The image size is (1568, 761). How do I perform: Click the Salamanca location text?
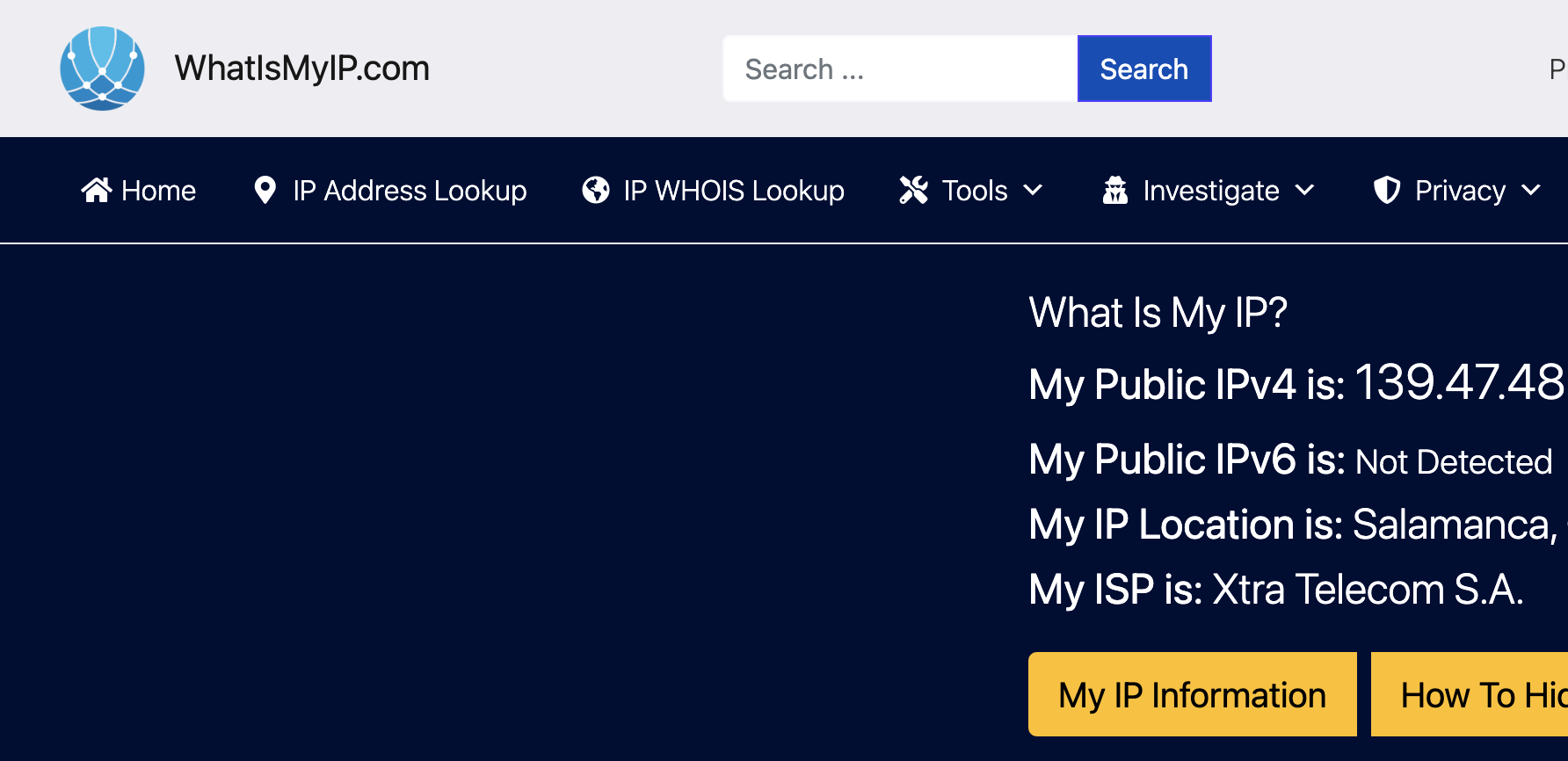tap(1455, 525)
